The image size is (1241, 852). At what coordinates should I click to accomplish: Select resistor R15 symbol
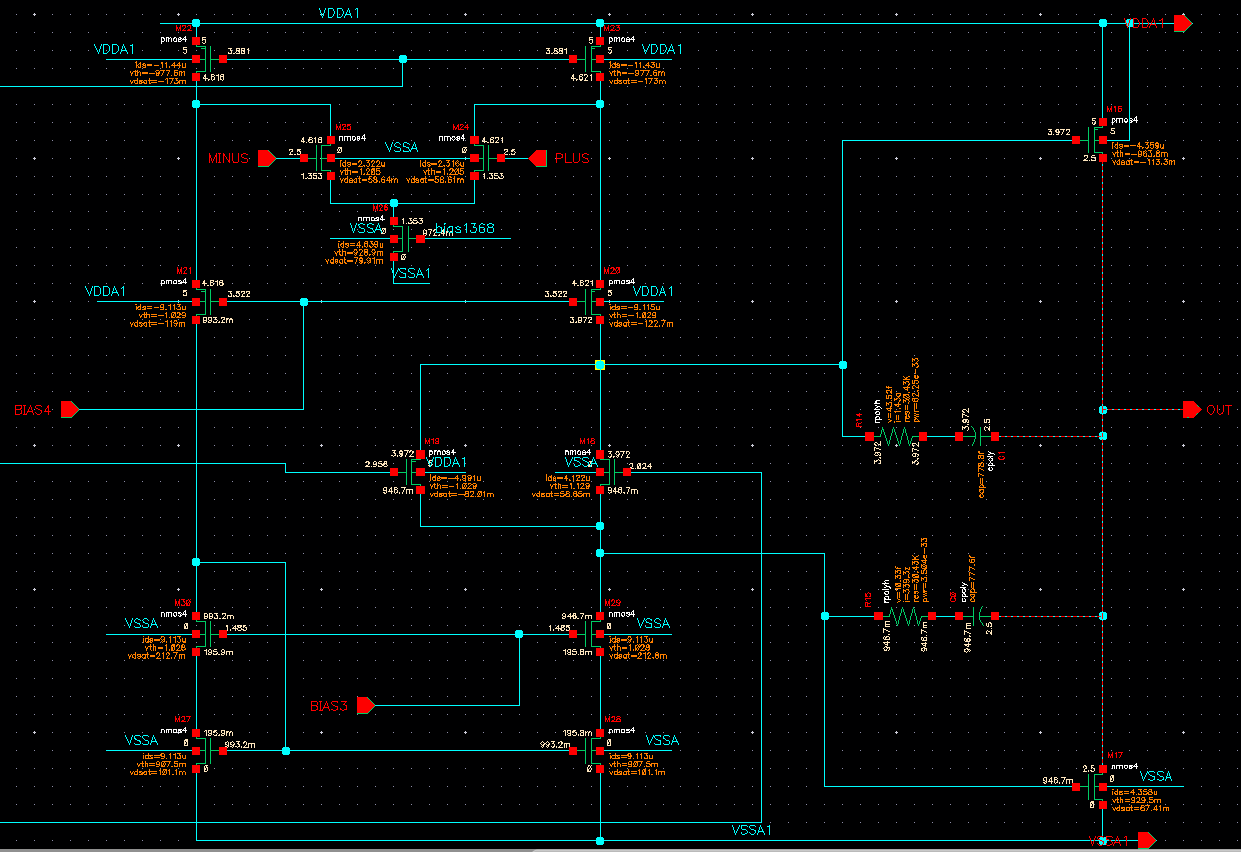pos(906,617)
